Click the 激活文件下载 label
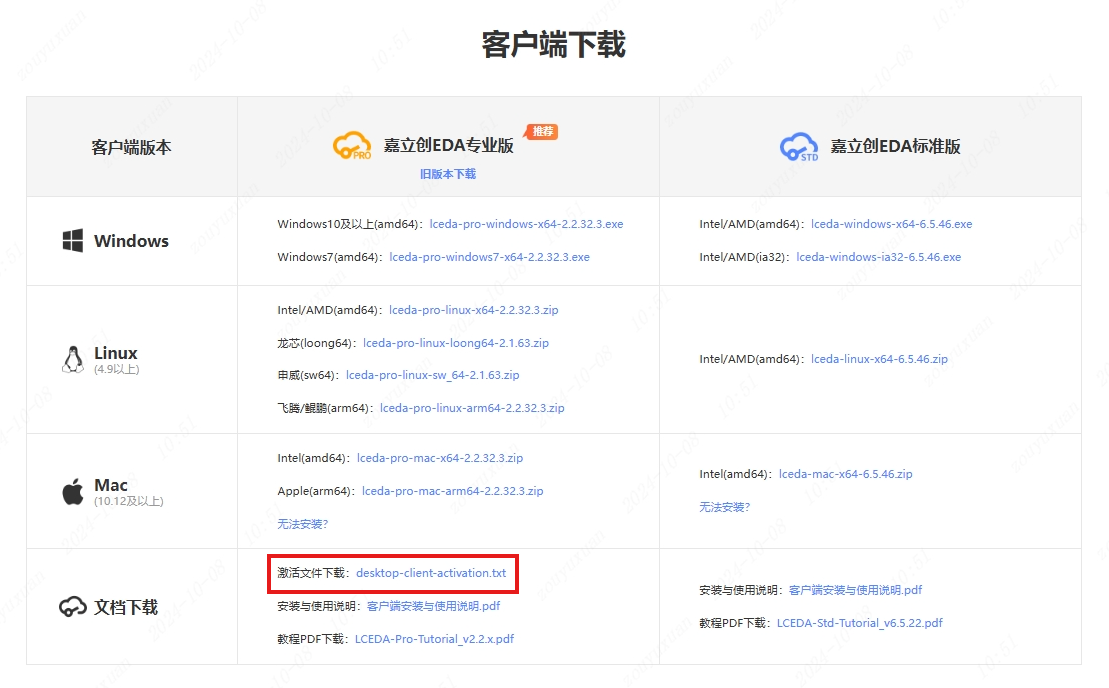The width and height of the screenshot is (1109, 688). (314, 573)
